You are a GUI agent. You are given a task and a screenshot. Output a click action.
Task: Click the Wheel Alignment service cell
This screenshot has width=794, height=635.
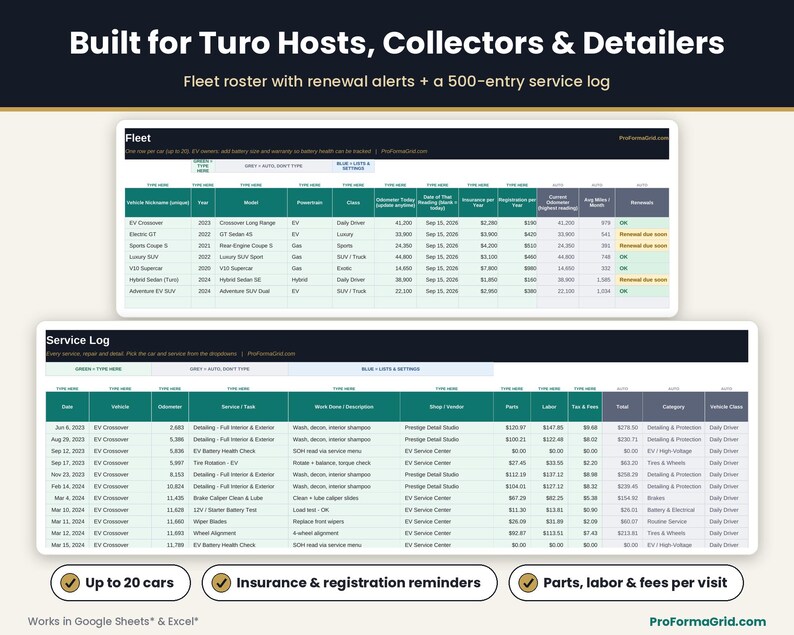click(x=238, y=533)
